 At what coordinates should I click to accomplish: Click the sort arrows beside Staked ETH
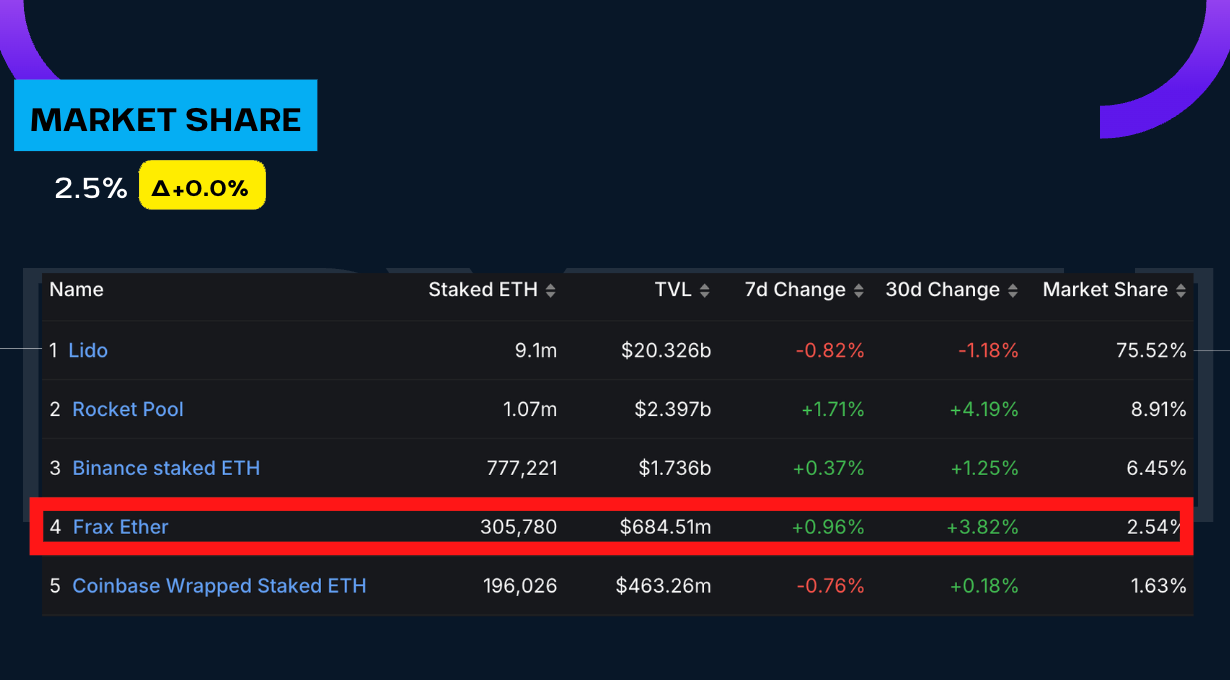coord(551,291)
